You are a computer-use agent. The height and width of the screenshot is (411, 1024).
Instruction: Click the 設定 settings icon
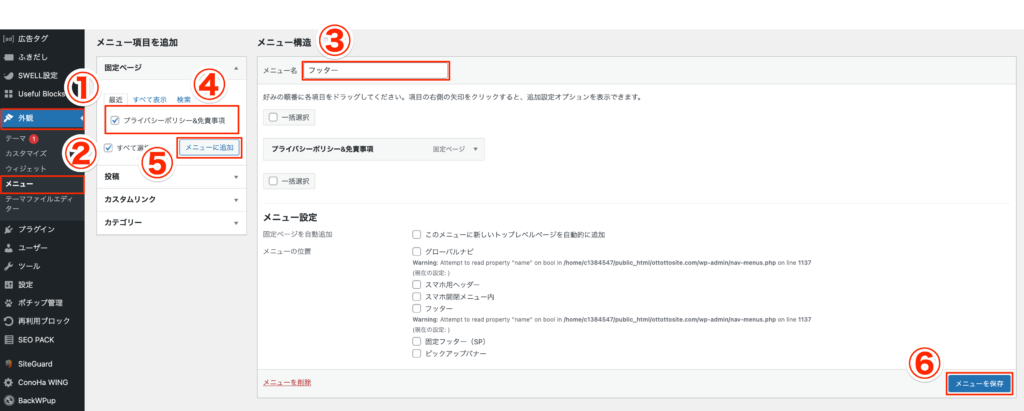8,284
